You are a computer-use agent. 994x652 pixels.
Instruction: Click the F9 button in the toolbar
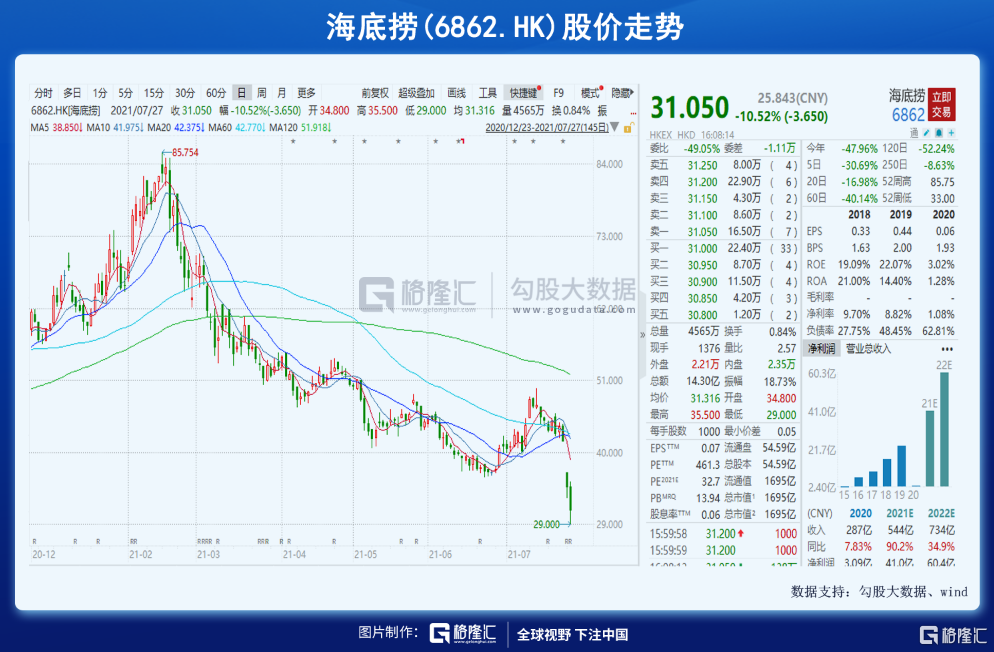558,93
